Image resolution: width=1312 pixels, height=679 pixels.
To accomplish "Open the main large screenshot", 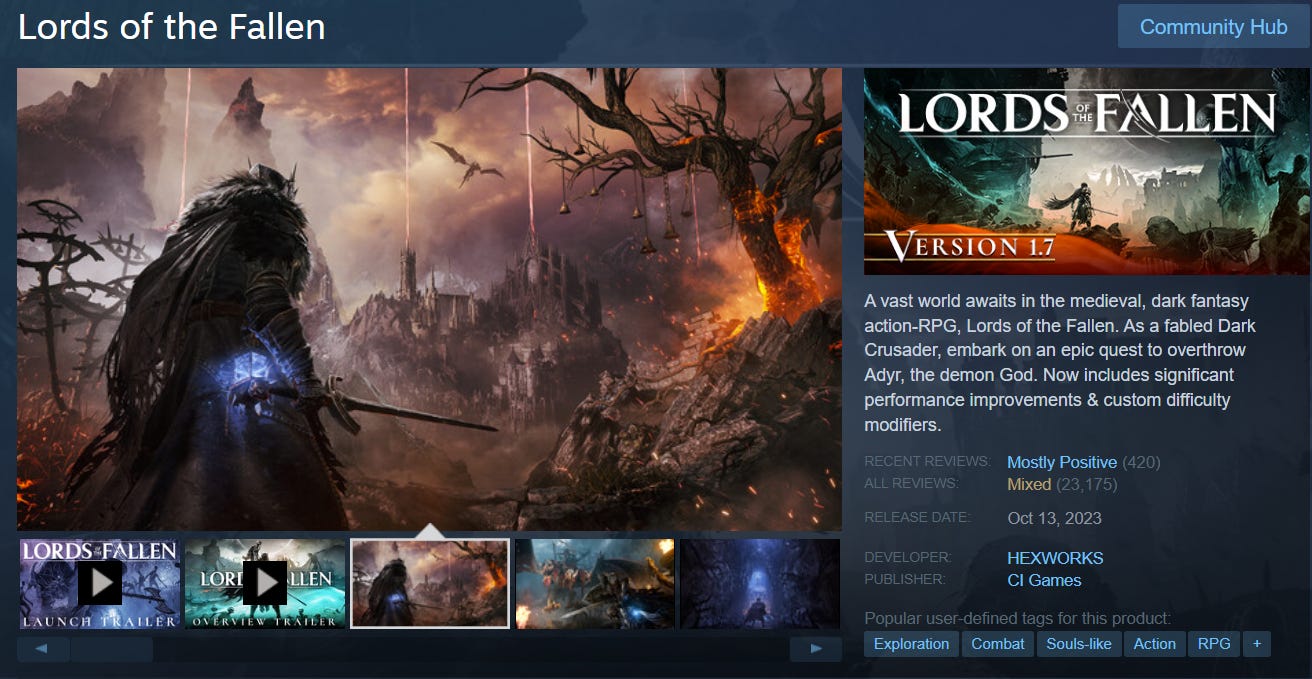I will coord(429,298).
